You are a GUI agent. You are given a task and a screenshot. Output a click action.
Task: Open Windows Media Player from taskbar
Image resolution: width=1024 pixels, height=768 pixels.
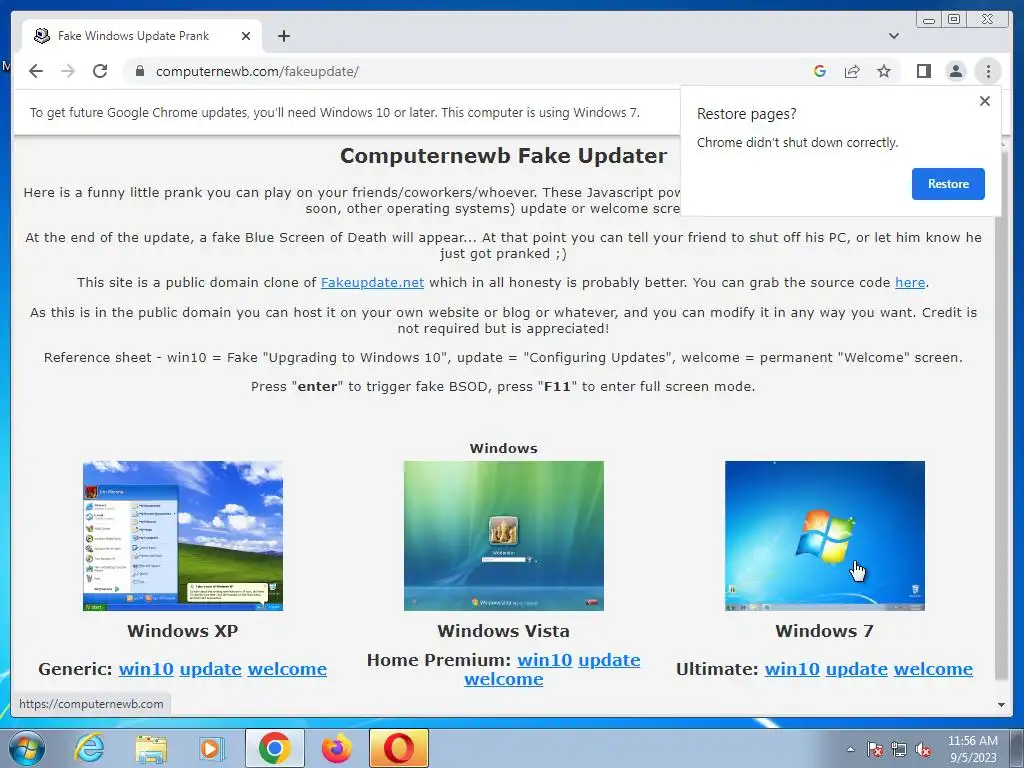[212, 748]
